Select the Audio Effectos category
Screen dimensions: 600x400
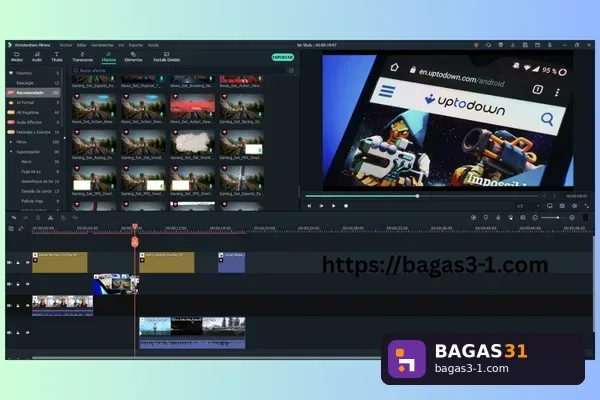(34, 122)
